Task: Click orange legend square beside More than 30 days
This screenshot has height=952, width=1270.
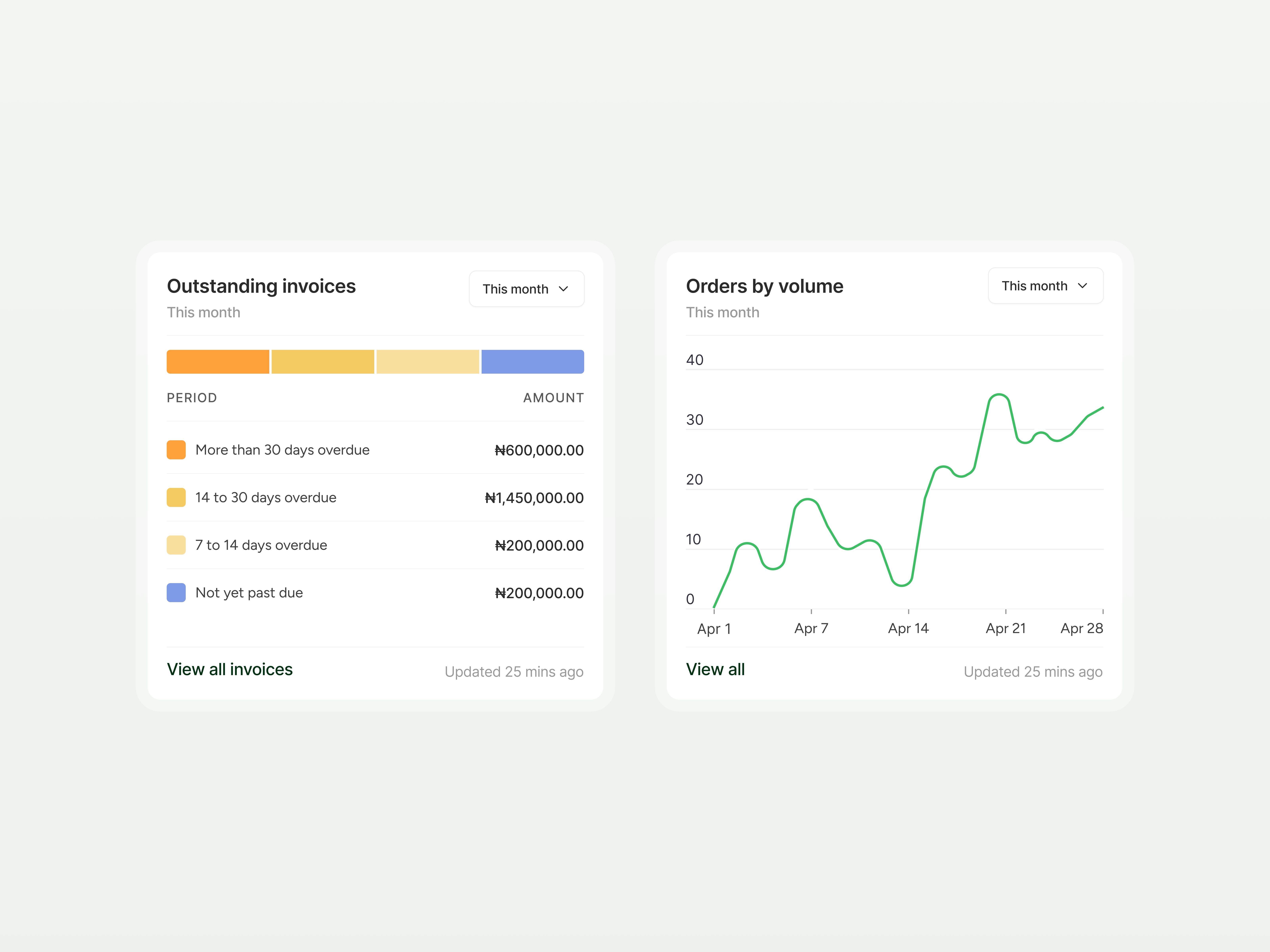Action: [176, 450]
